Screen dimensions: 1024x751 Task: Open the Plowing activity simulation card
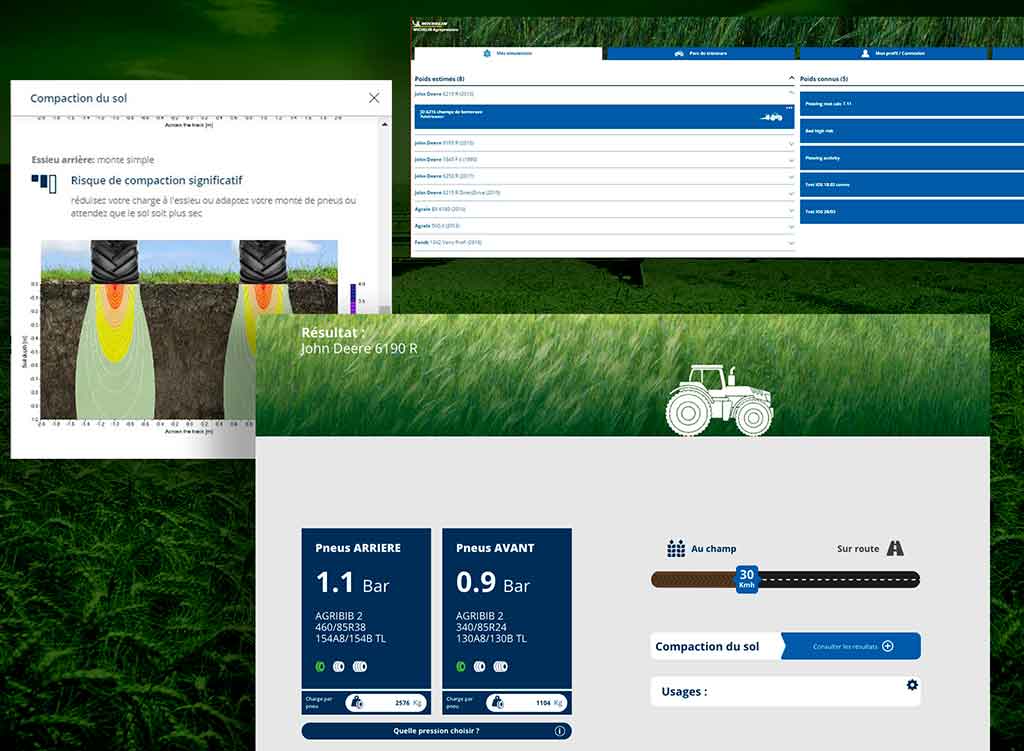(x=912, y=158)
